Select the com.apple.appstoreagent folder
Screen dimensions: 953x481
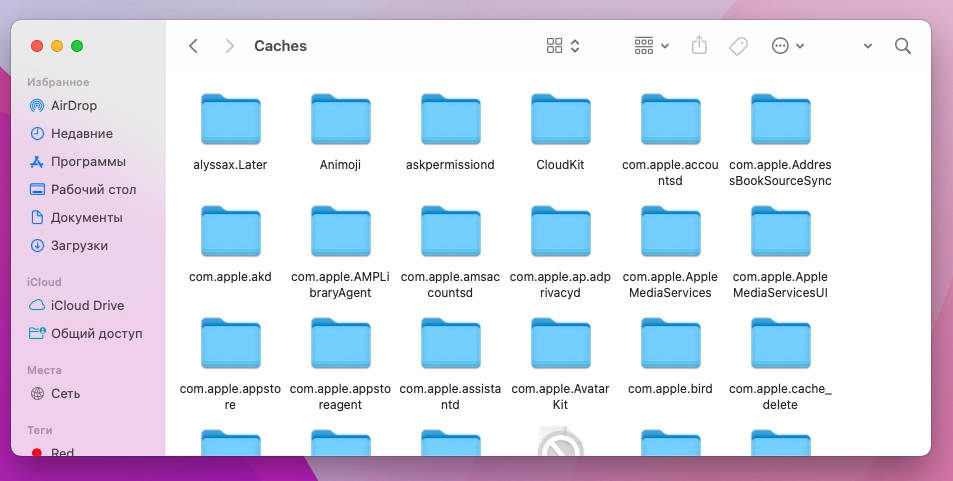(x=340, y=343)
